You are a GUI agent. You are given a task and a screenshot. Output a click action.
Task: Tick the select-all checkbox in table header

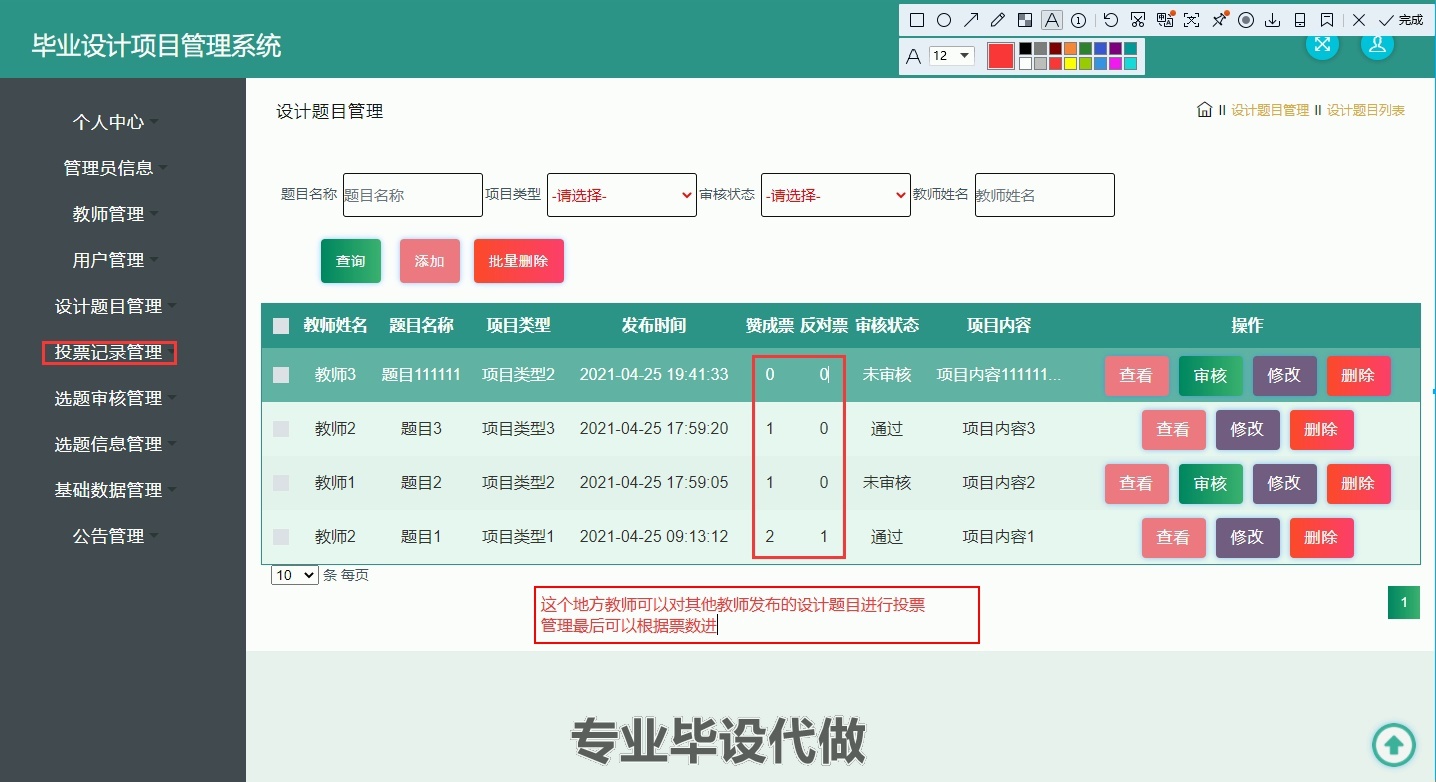pyautogui.click(x=281, y=326)
